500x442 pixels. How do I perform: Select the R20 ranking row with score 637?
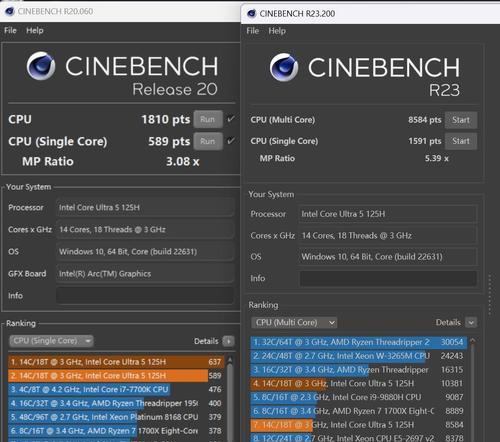click(116, 362)
